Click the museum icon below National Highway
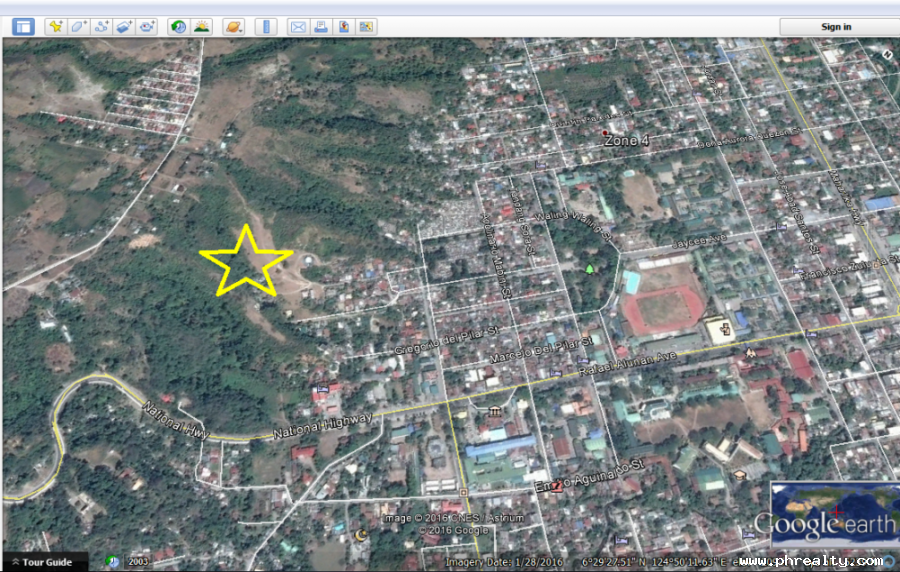The height and width of the screenshot is (572, 900). [x=495, y=411]
